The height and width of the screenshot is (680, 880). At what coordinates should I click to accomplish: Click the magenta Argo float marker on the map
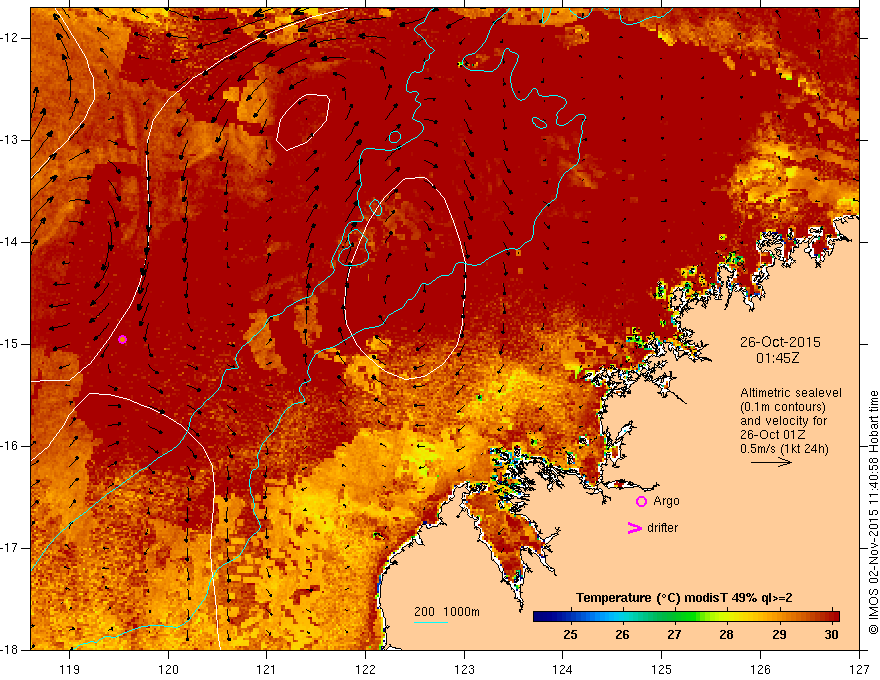coord(122,339)
